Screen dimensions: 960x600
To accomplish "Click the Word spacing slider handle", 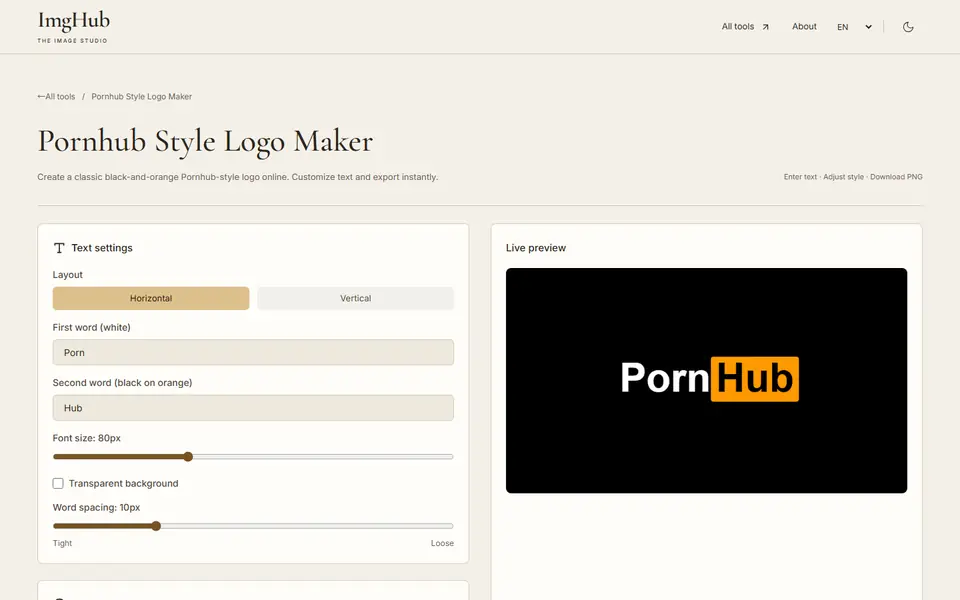I will 156,526.
